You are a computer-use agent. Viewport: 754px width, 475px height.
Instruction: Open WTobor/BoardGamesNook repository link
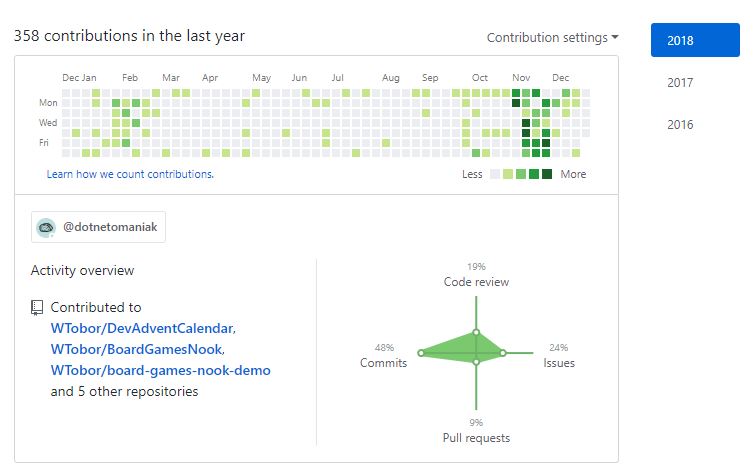click(x=137, y=349)
